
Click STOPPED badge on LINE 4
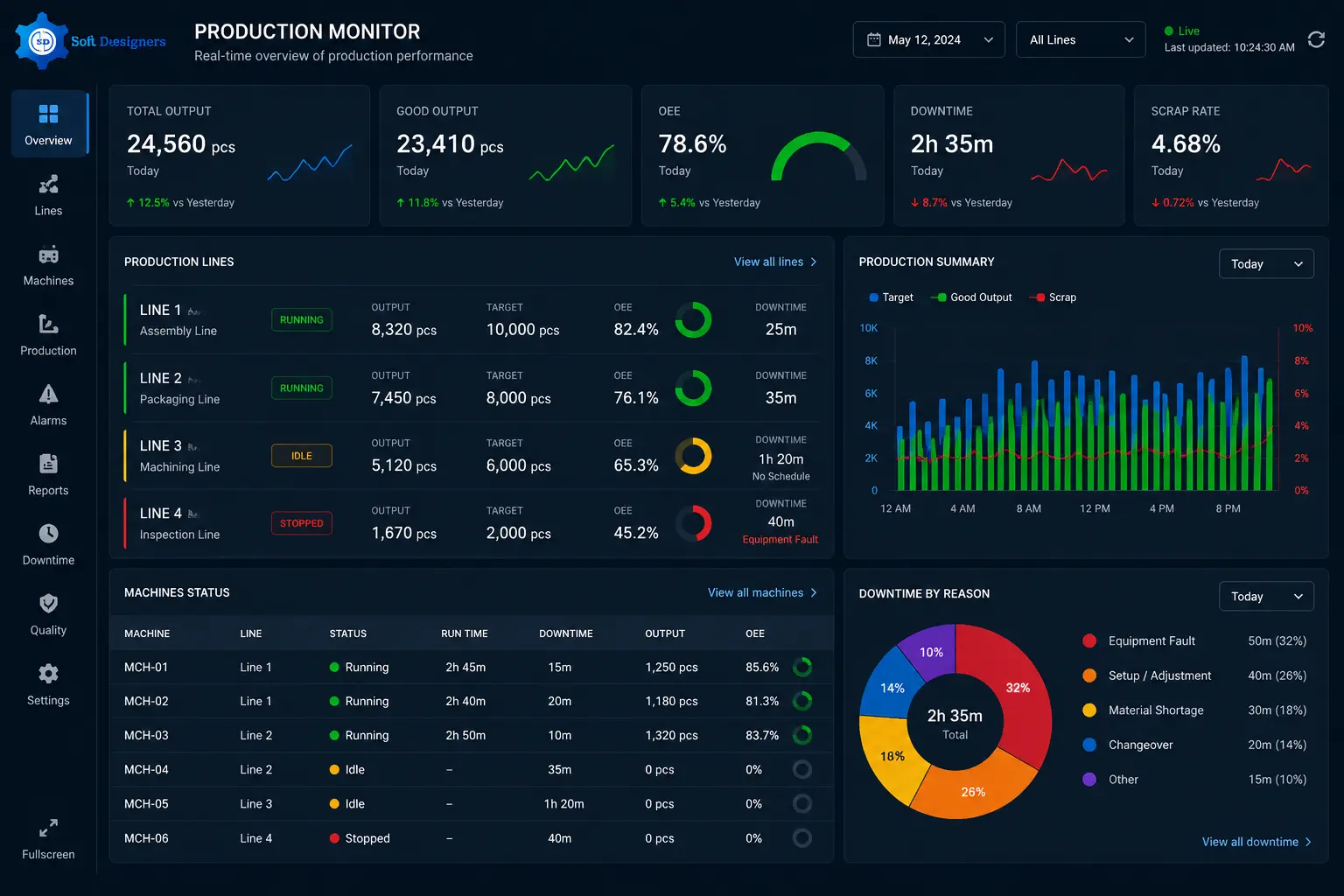point(302,523)
